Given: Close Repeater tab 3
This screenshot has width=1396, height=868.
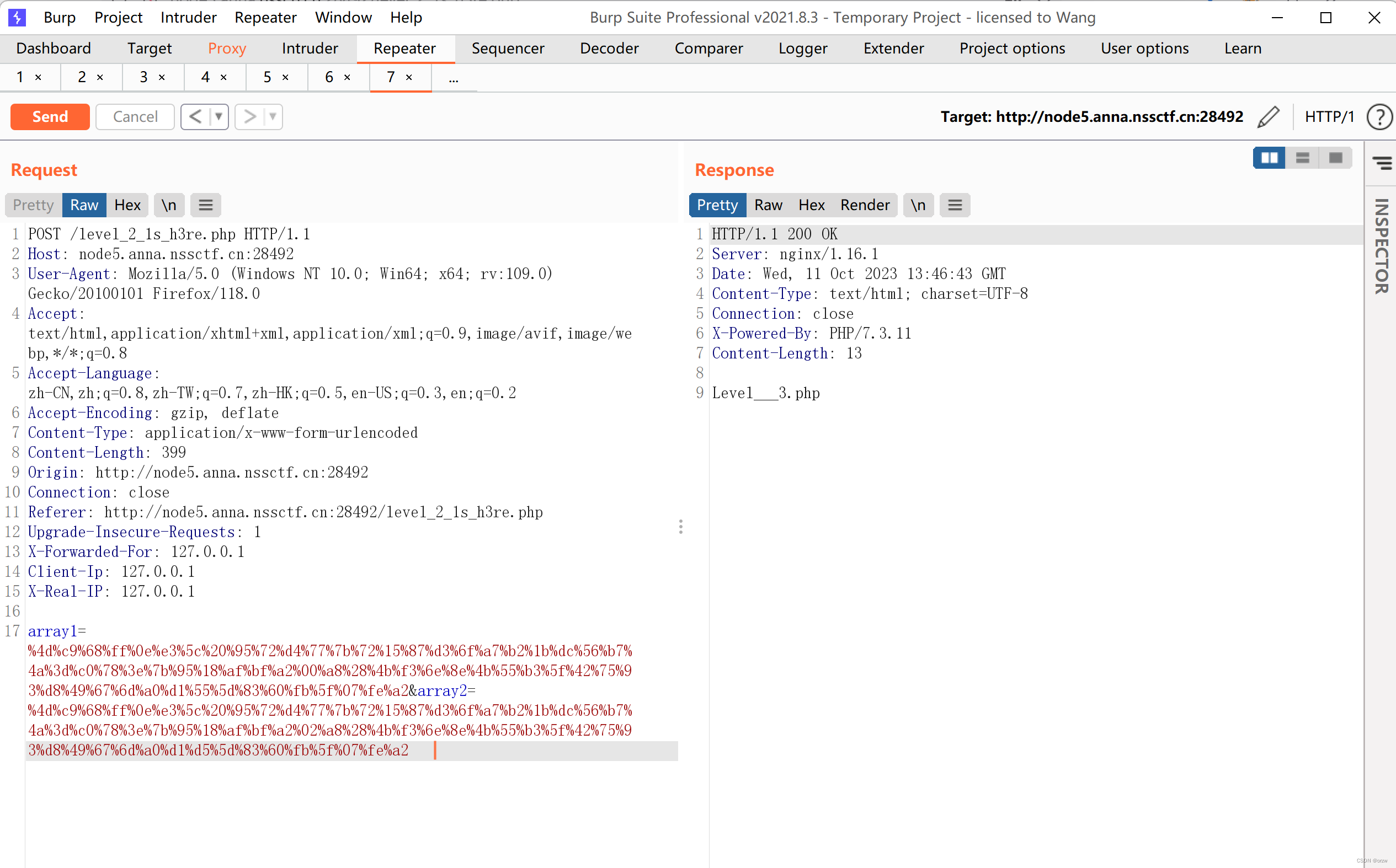Looking at the screenshot, I should pyautogui.click(x=162, y=78).
